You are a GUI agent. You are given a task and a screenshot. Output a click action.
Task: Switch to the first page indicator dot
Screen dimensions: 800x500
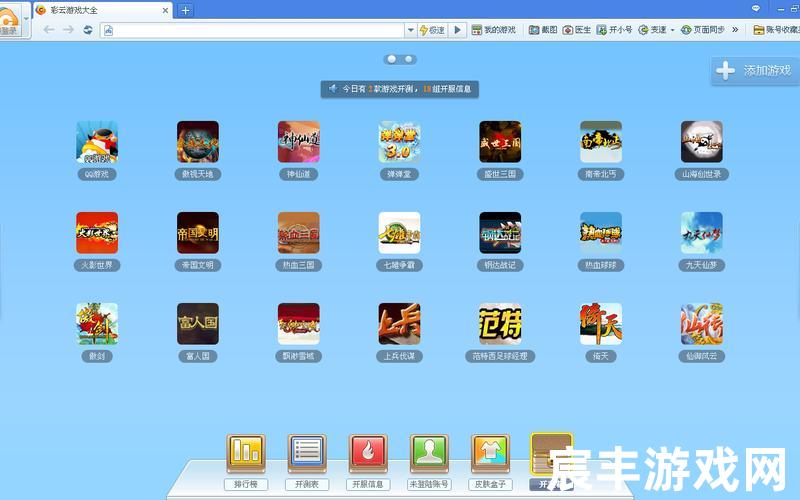coord(392,59)
